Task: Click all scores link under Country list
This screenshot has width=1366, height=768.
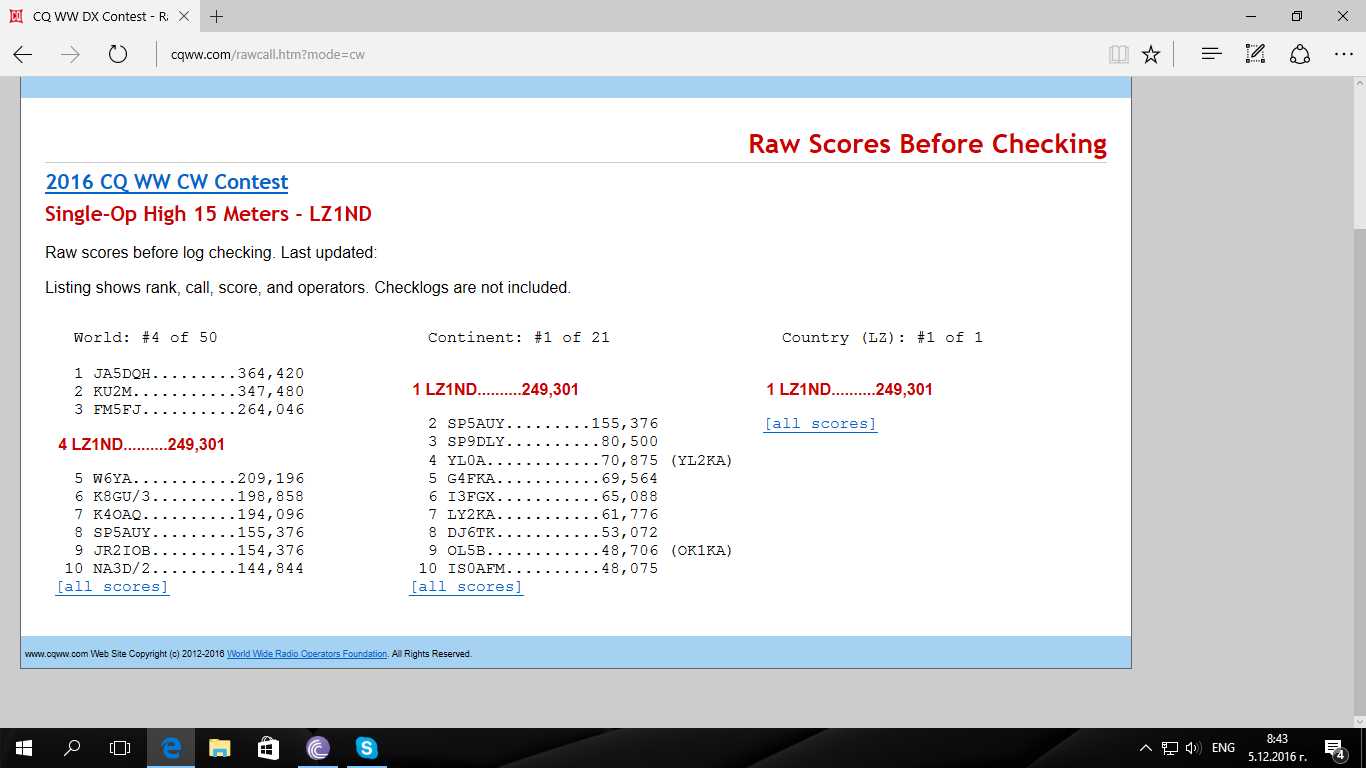Action: pyautogui.click(x=820, y=424)
